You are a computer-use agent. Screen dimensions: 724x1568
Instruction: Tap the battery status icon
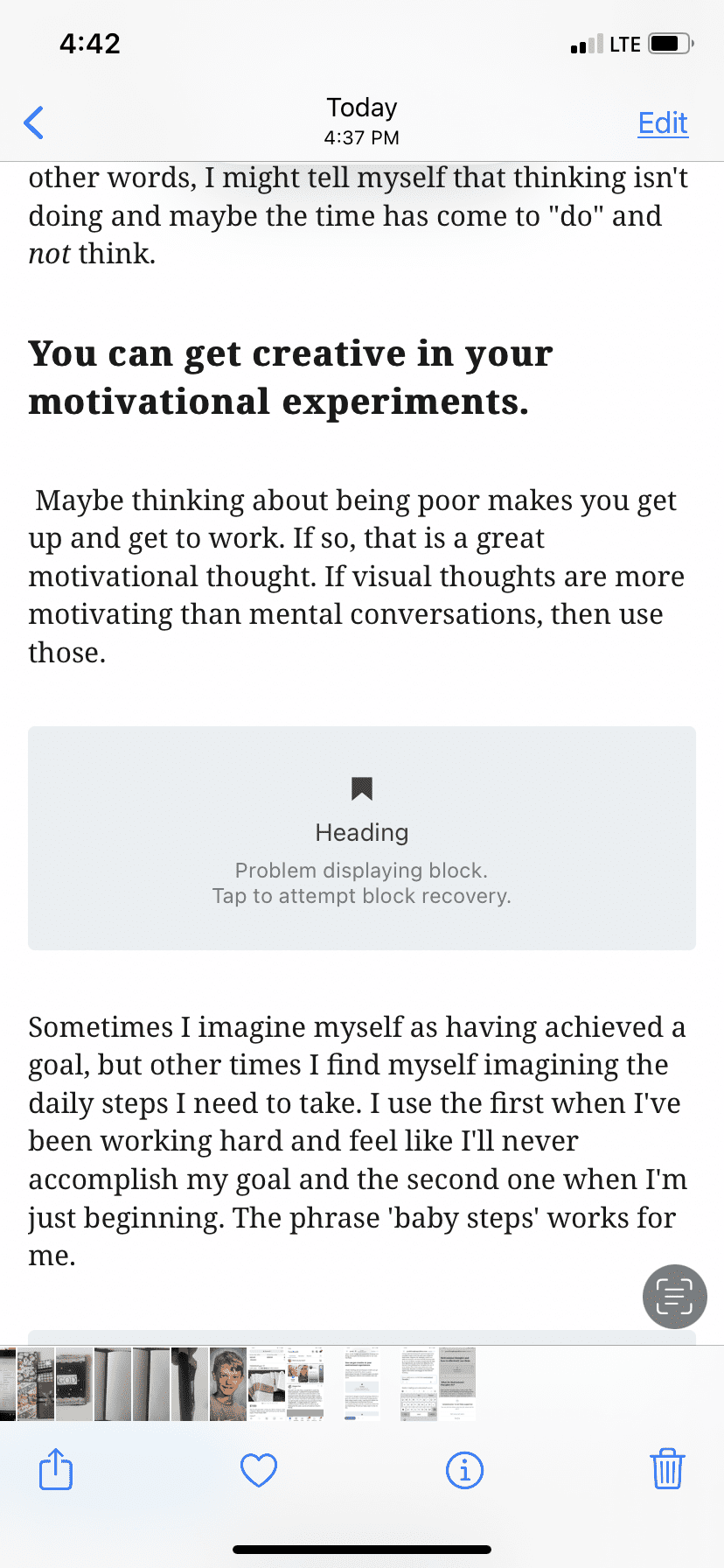[x=671, y=44]
